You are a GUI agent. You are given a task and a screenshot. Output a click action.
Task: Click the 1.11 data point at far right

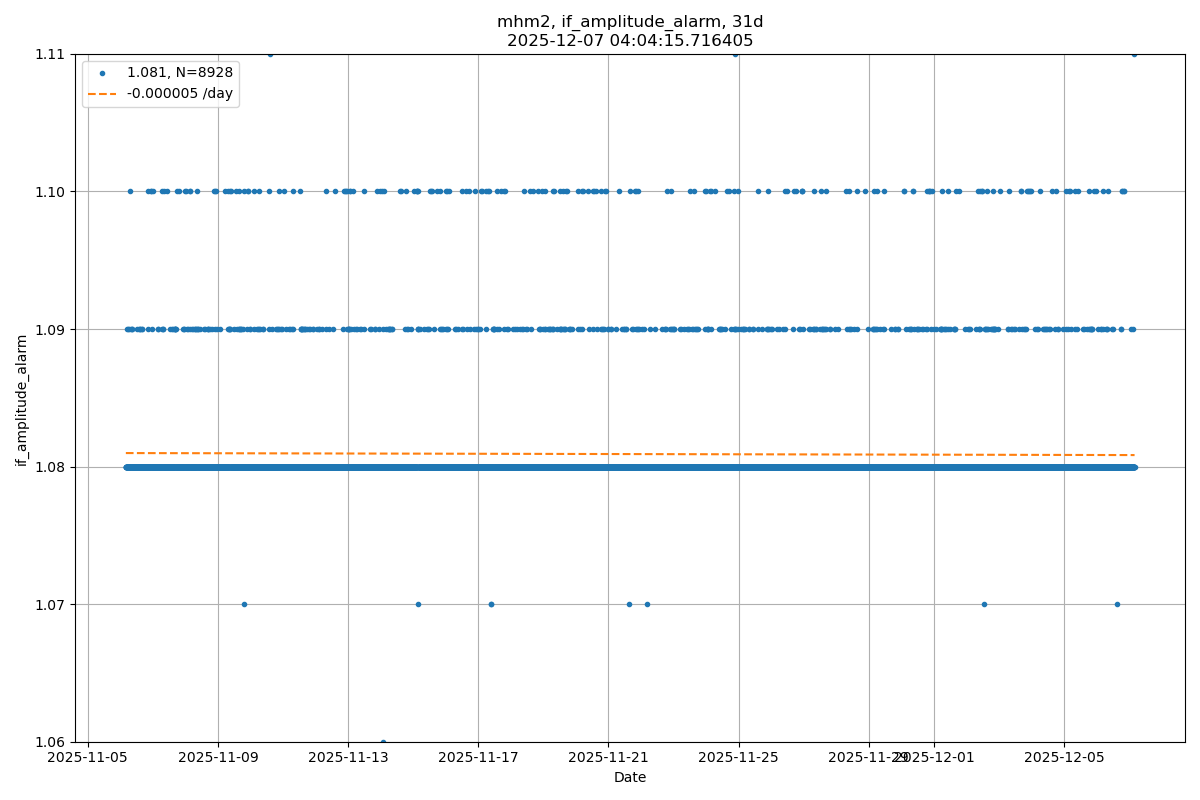pyautogui.click(x=1134, y=54)
